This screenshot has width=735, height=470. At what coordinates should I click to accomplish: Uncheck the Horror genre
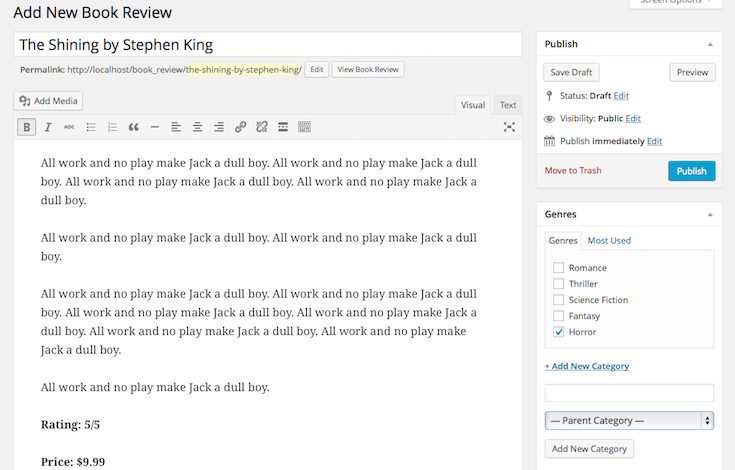pyautogui.click(x=558, y=332)
